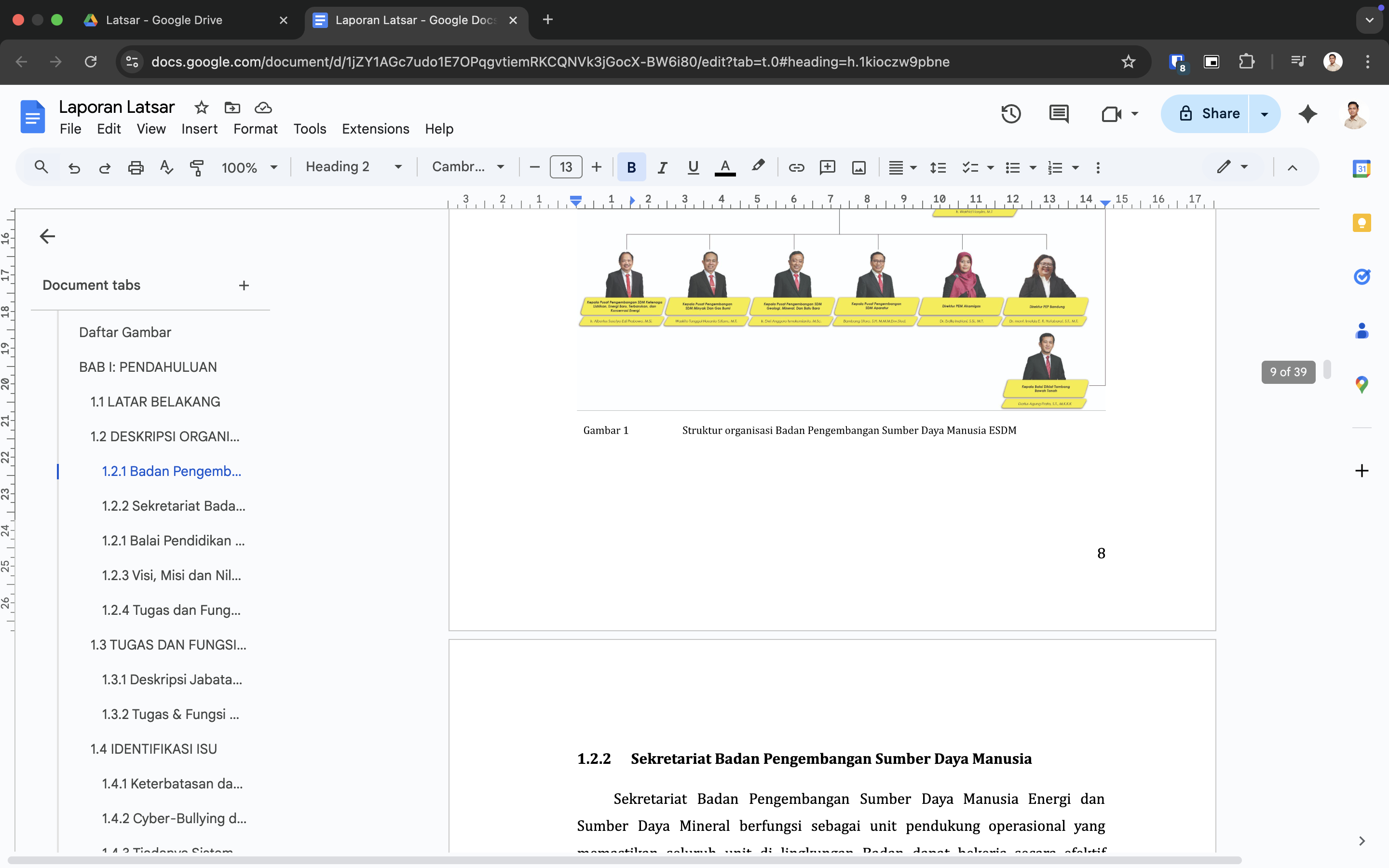Switch to Latsar Google Drive tab
The width and height of the screenshot is (1389, 868).
(163, 20)
